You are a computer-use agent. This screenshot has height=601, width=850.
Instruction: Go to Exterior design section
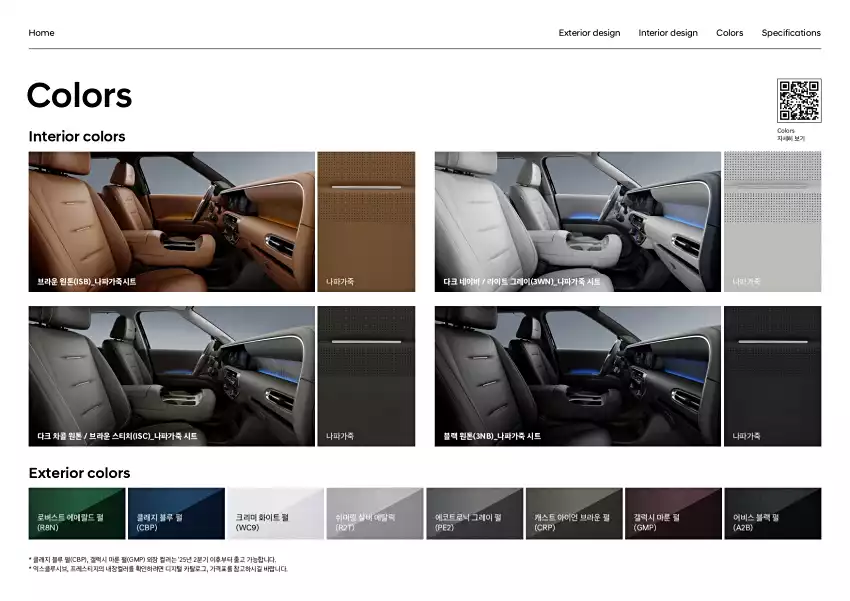tap(589, 33)
